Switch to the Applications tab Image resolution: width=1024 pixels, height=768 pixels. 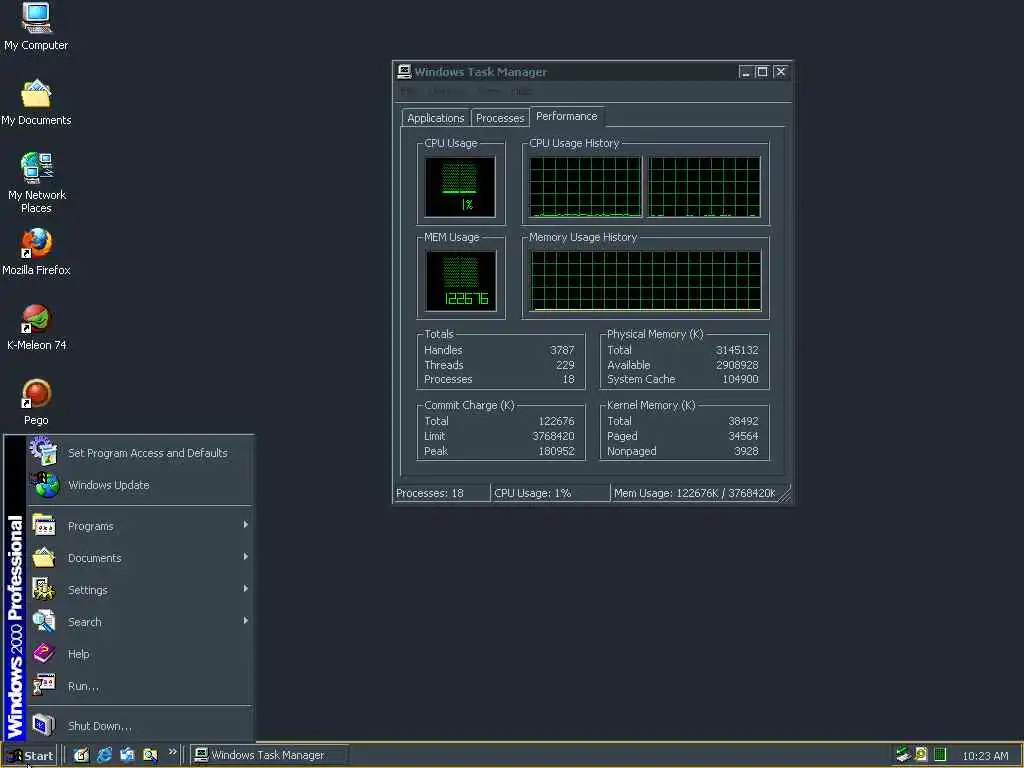point(435,118)
